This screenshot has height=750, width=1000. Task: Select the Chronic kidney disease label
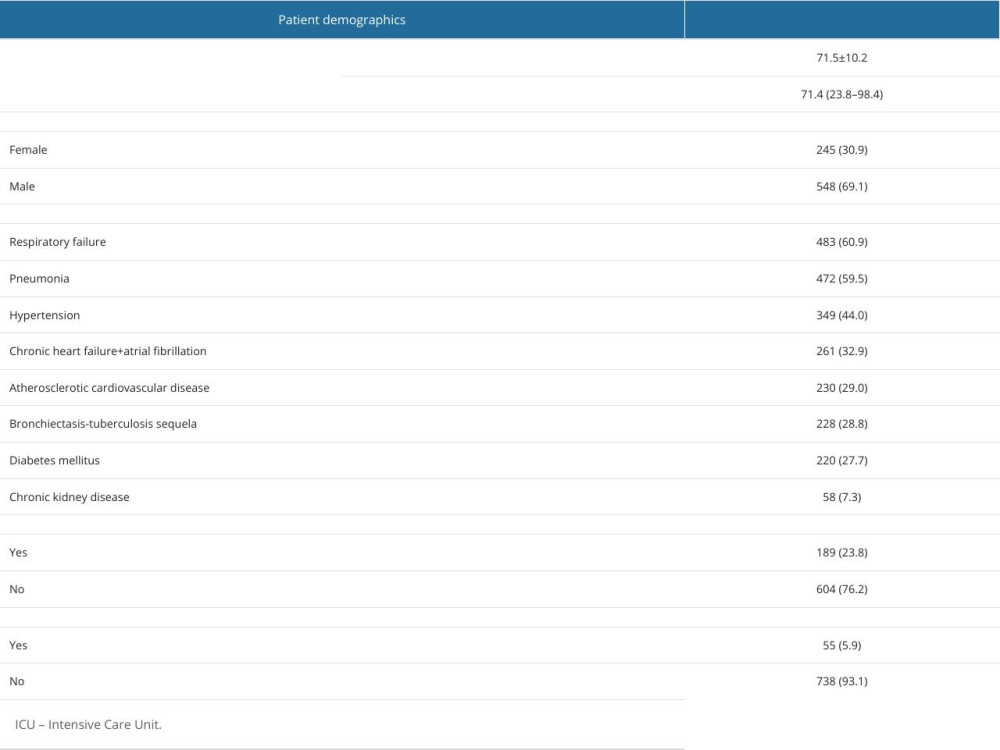69,497
